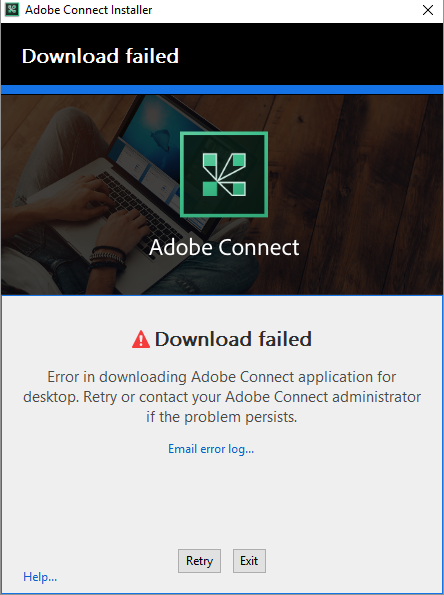The image size is (444, 595).
Task: Close the Adobe Connect Installer window
Action: click(x=428, y=10)
